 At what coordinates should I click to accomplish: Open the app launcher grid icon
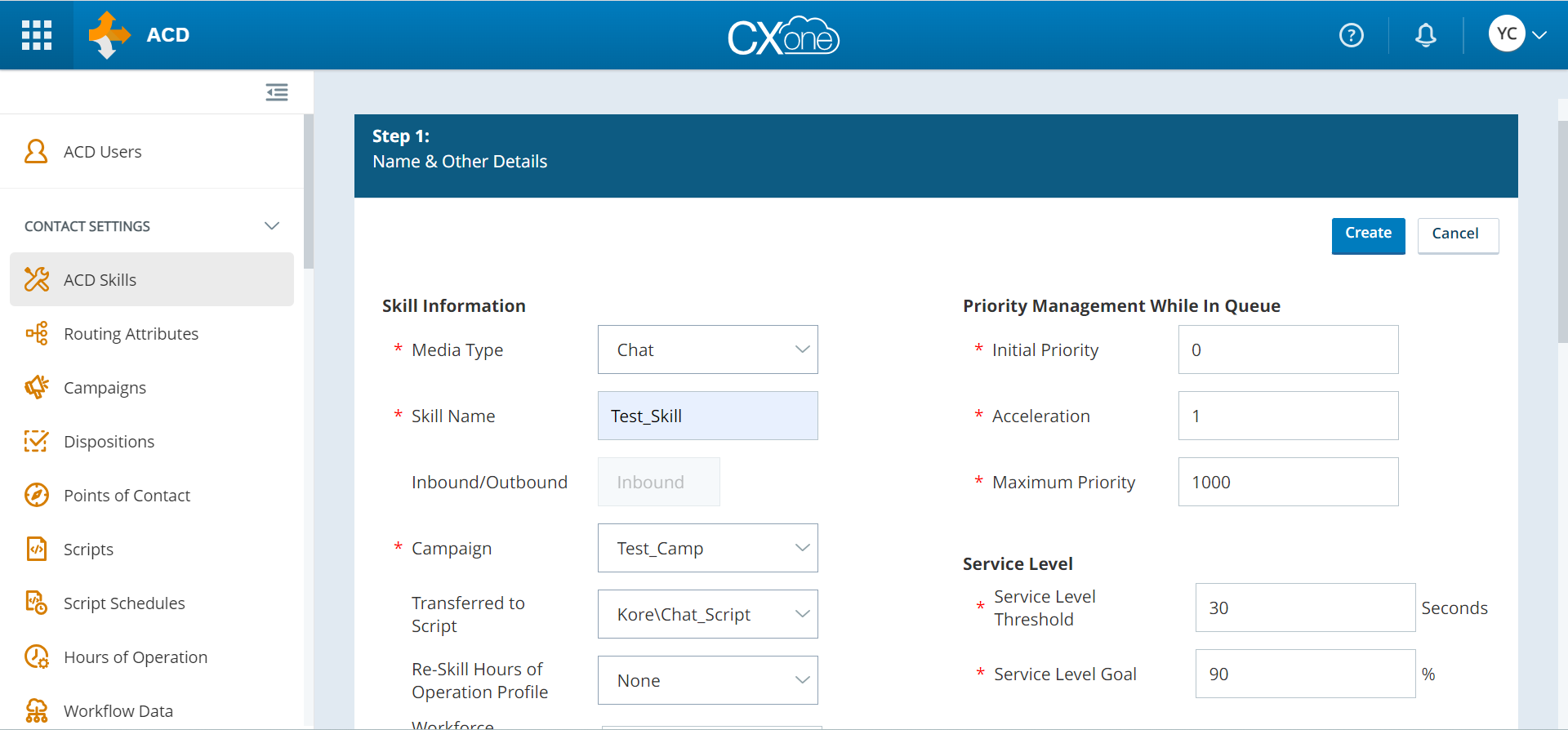click(37, 35)
